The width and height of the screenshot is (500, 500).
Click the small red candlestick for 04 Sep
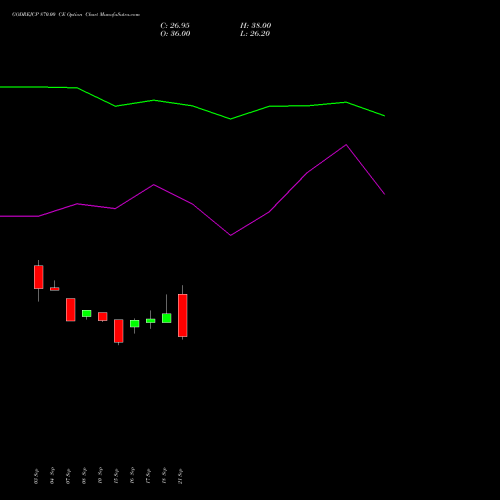55,289
